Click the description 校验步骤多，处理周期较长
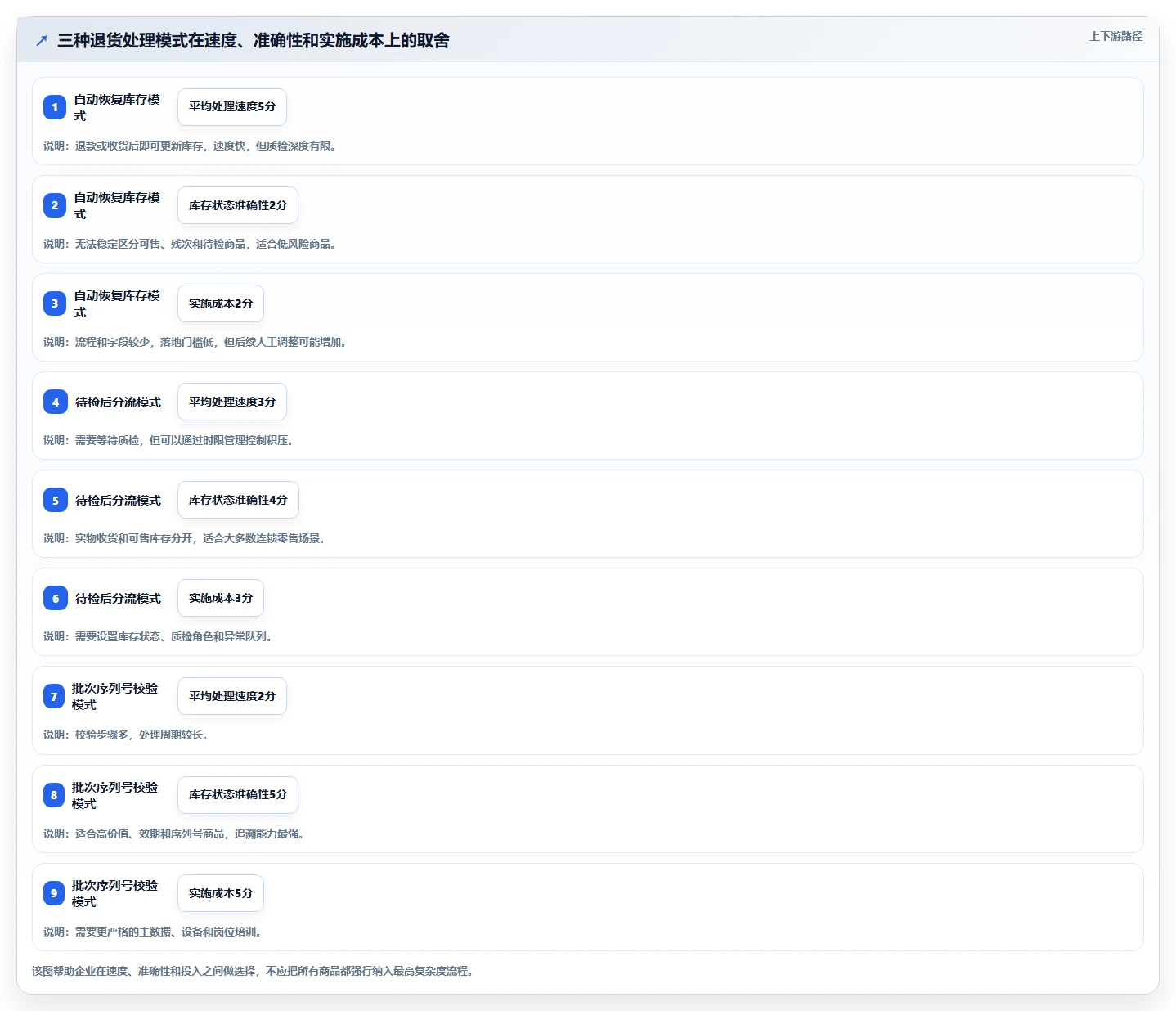 coord(126,735)
